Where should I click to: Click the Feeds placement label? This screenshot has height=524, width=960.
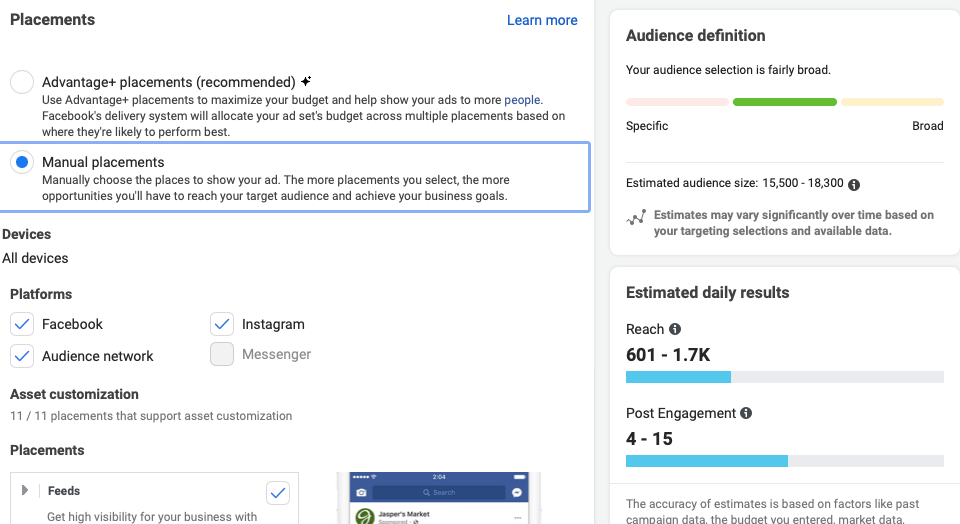[x=64, y=491]
